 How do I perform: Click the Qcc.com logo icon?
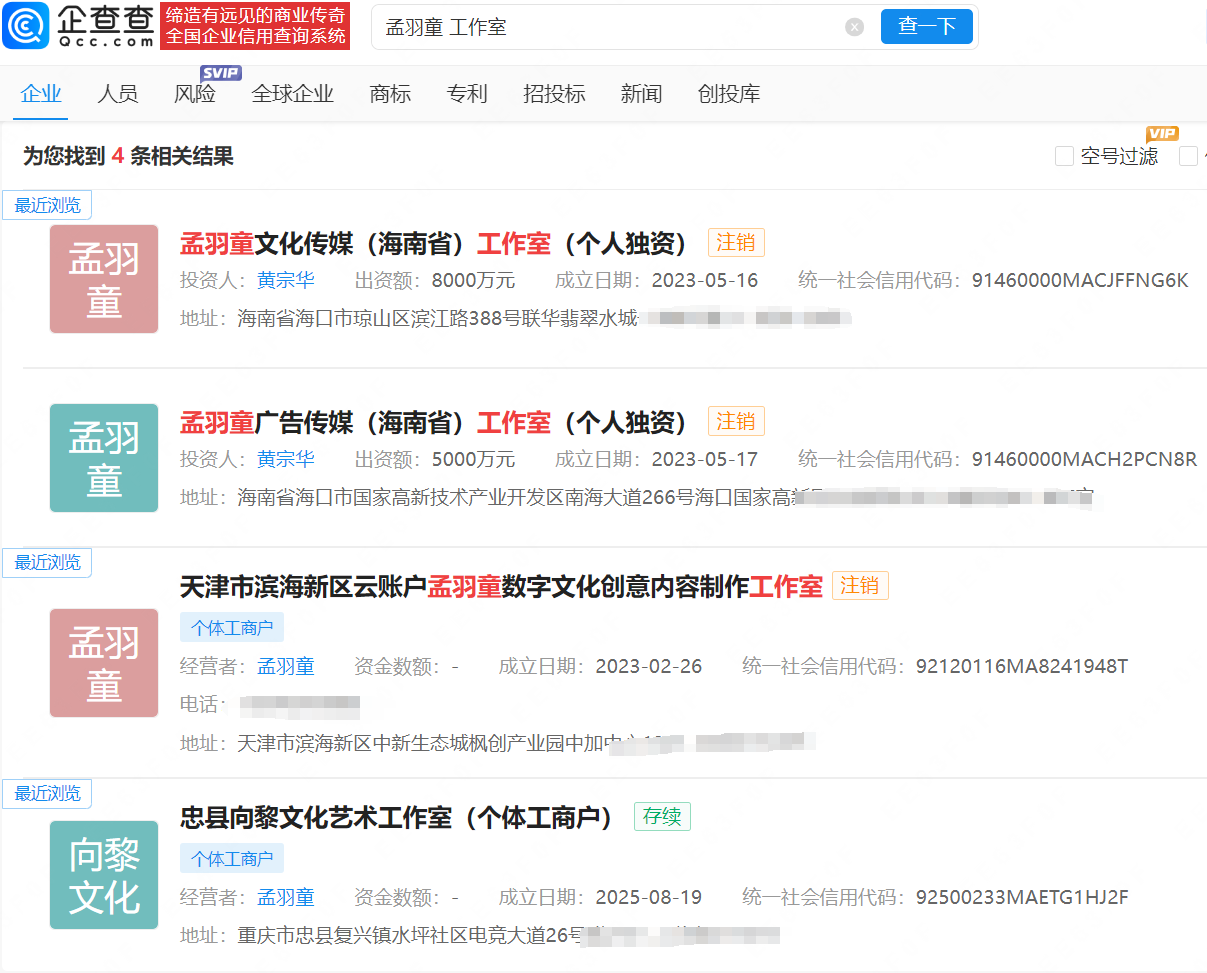click(x=25, y=26)
